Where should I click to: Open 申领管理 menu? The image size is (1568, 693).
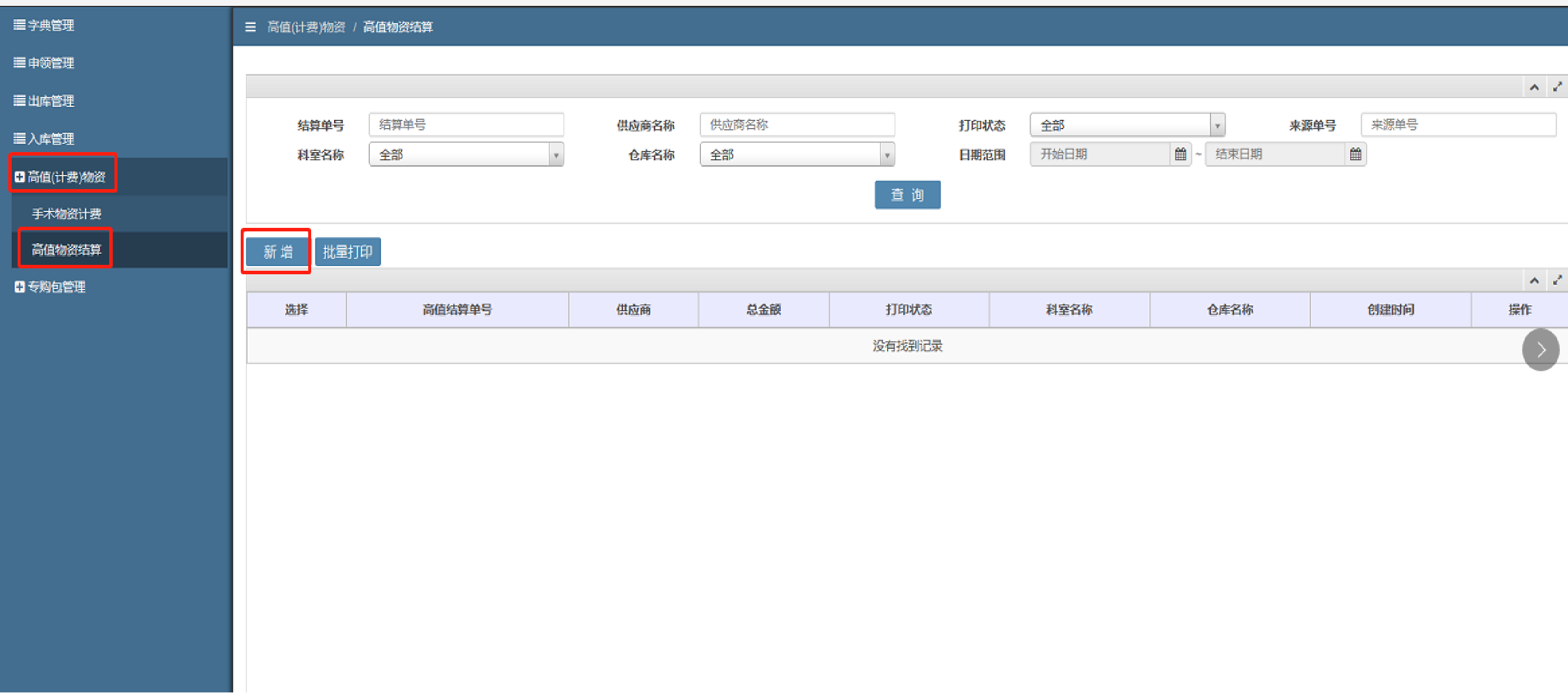(44, 63)
